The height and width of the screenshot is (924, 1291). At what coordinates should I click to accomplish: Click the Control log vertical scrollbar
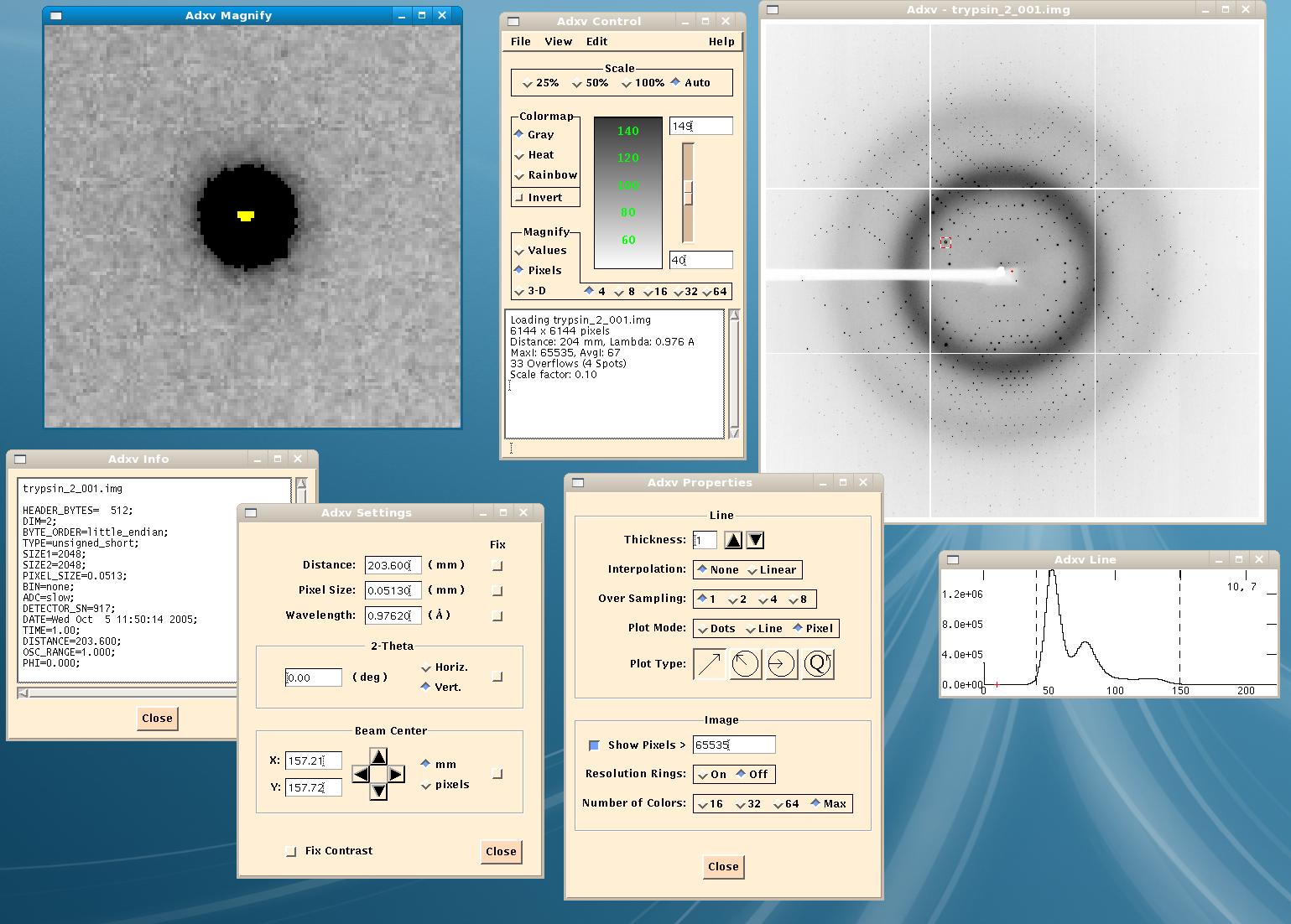pos(734,374)
